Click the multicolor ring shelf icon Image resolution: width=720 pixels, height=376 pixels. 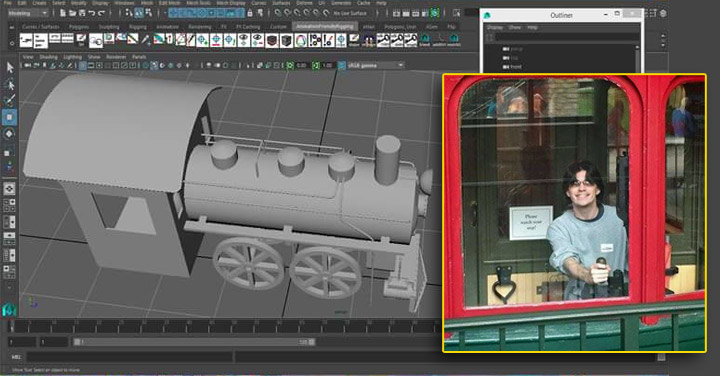pos(300,40)
